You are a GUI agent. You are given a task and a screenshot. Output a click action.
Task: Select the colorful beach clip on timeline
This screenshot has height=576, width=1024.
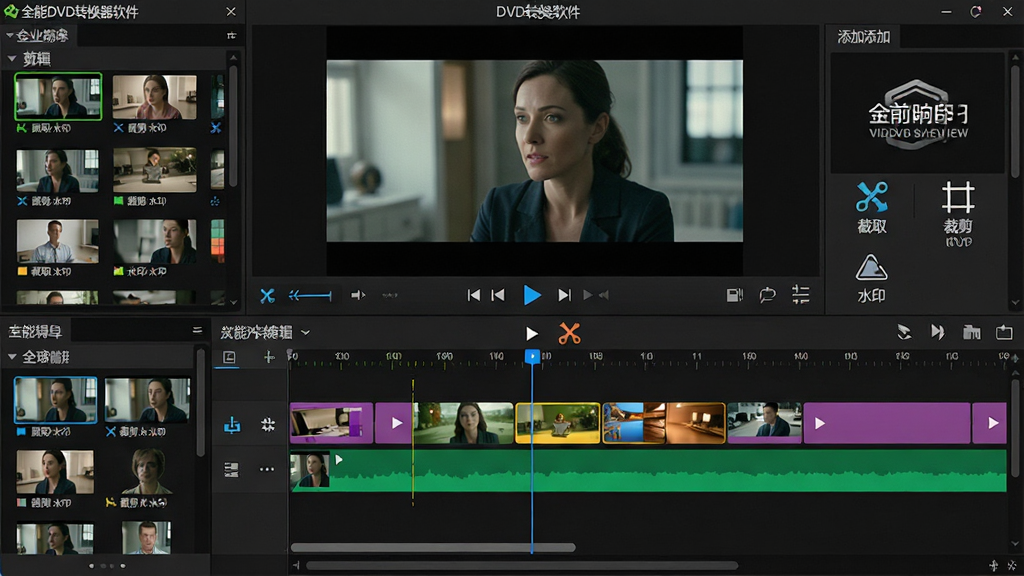633,423
